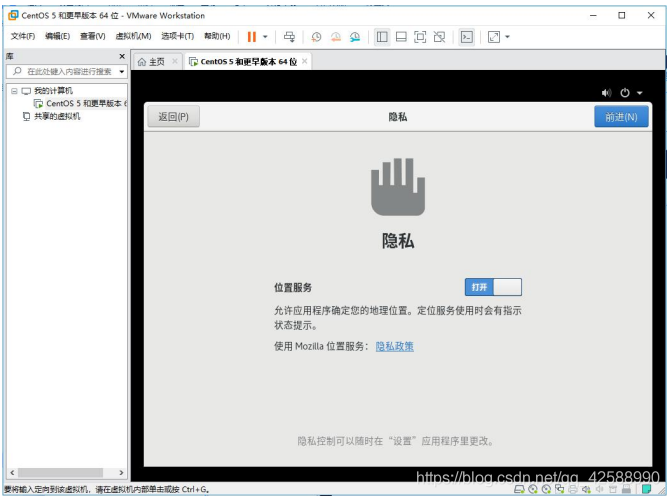Revert the VM to its snapshot
Image resolution: width=670 pixels, height=497 pixels.
pyautogui.click(x=336, y=37)
